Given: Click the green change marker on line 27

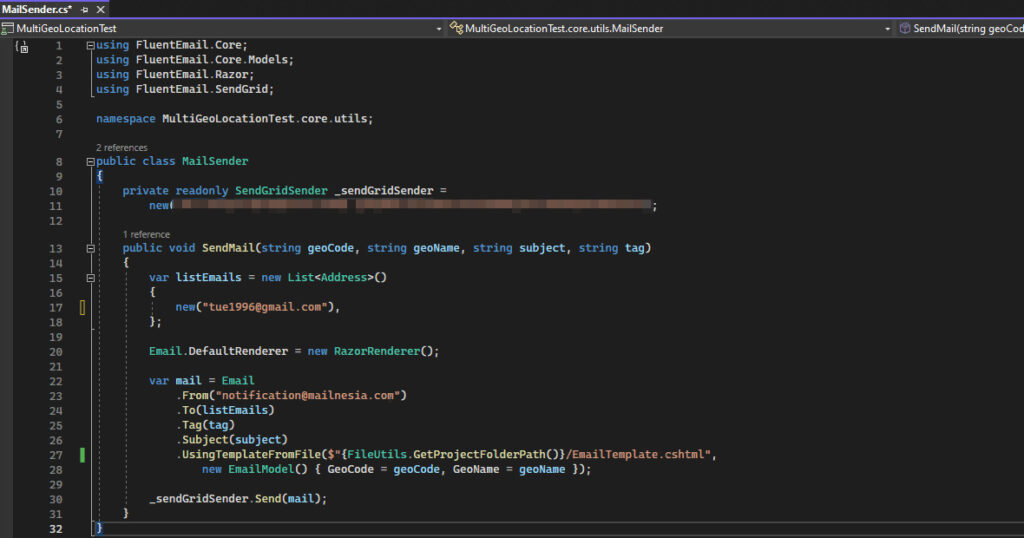Looking at the screenshot, I should coord(83,455).
